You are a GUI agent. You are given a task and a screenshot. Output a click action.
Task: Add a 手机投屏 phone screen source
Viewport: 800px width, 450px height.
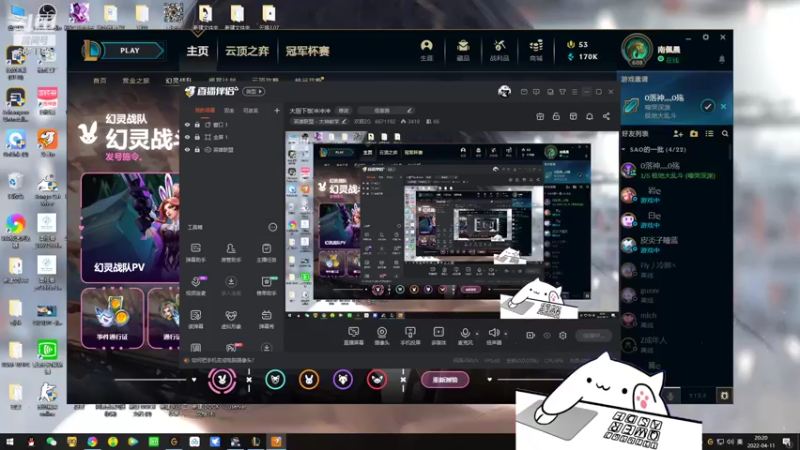pos(410,336)
